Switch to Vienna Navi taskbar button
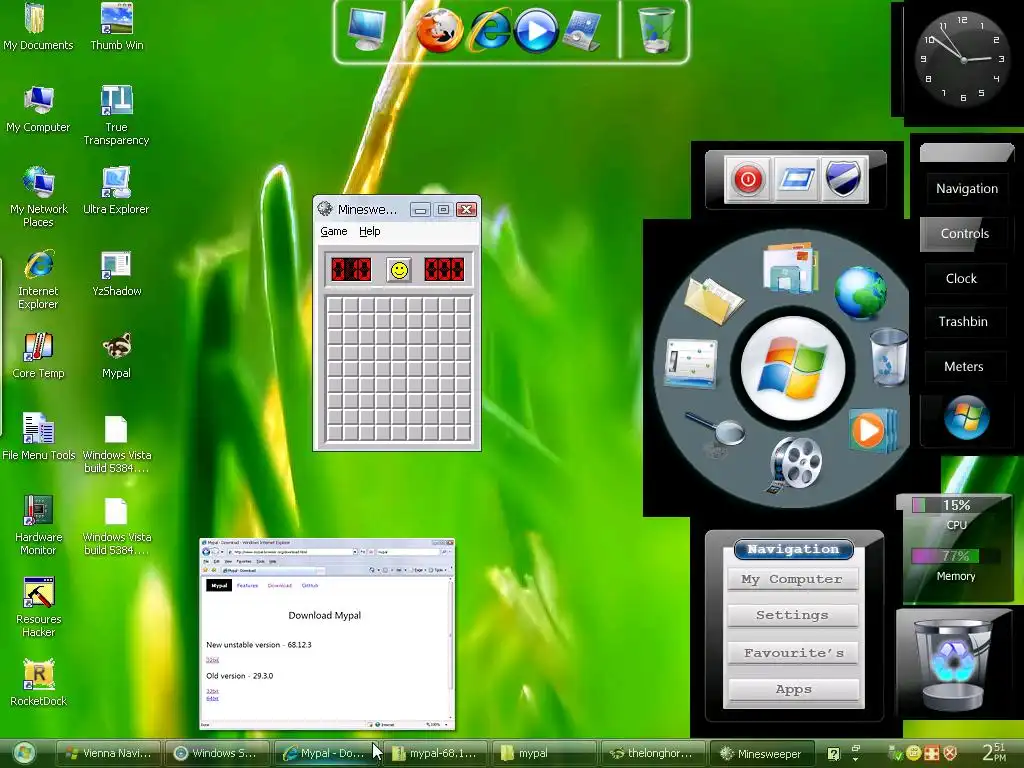 click(108, 753)
